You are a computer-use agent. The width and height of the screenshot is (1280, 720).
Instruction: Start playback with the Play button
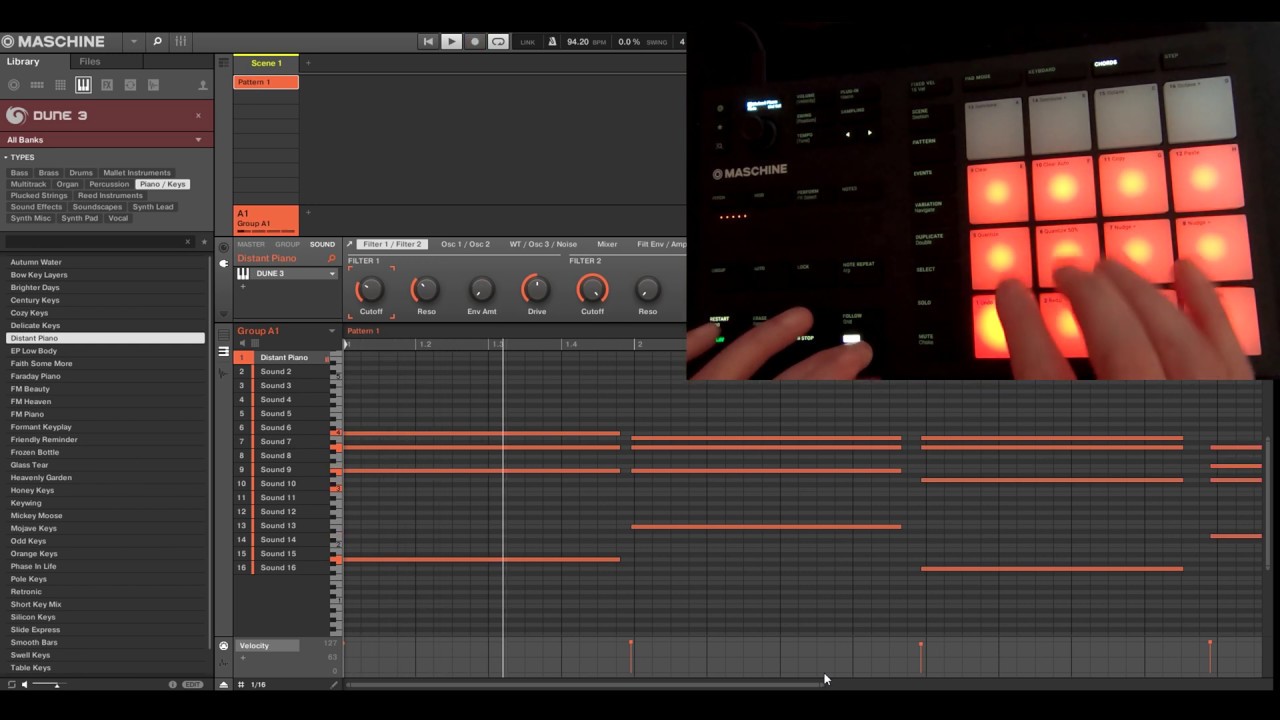coord(451,41)
